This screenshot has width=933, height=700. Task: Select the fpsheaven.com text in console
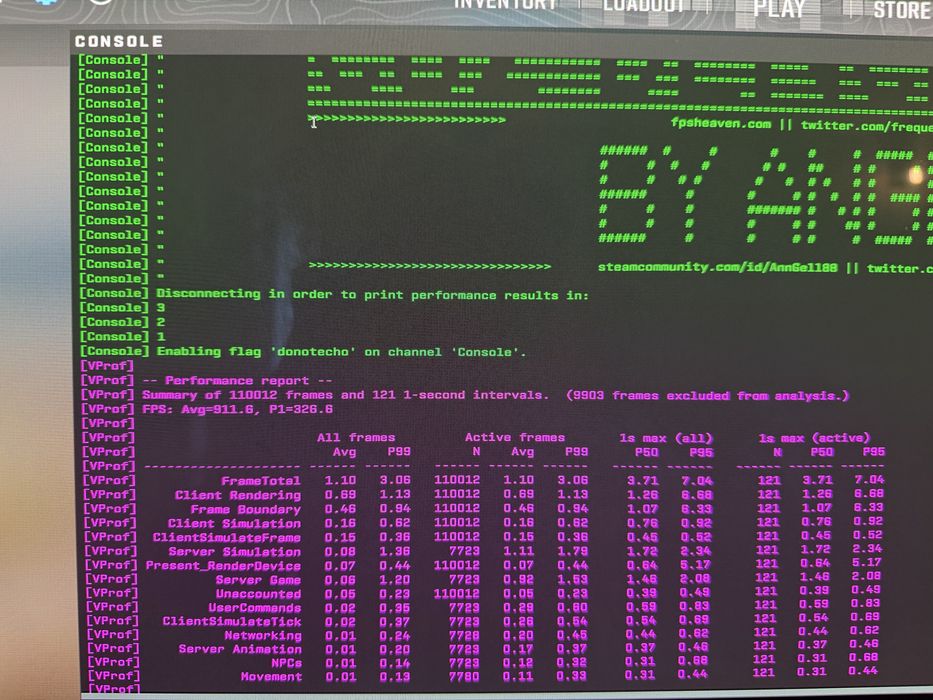pyautogui.click(x=721, y=123)
